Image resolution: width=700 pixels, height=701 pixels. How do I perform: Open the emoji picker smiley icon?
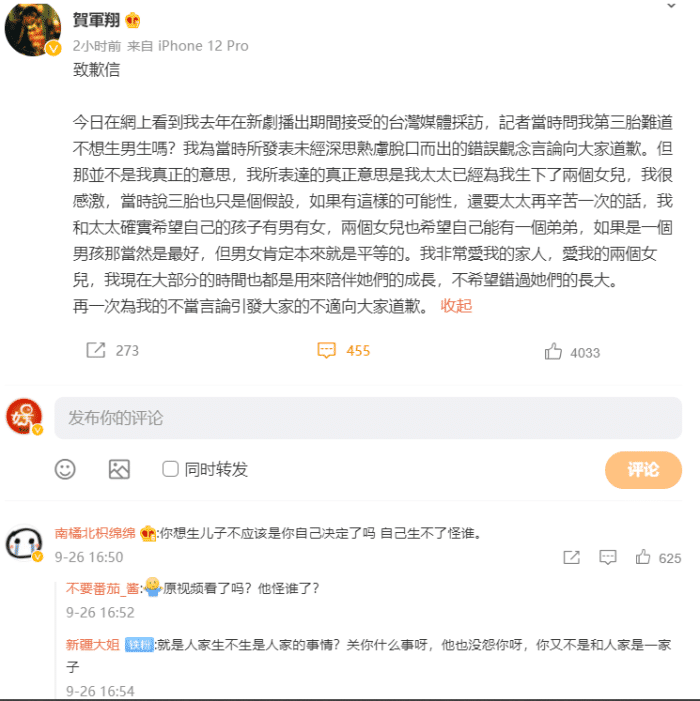(65, 469)
